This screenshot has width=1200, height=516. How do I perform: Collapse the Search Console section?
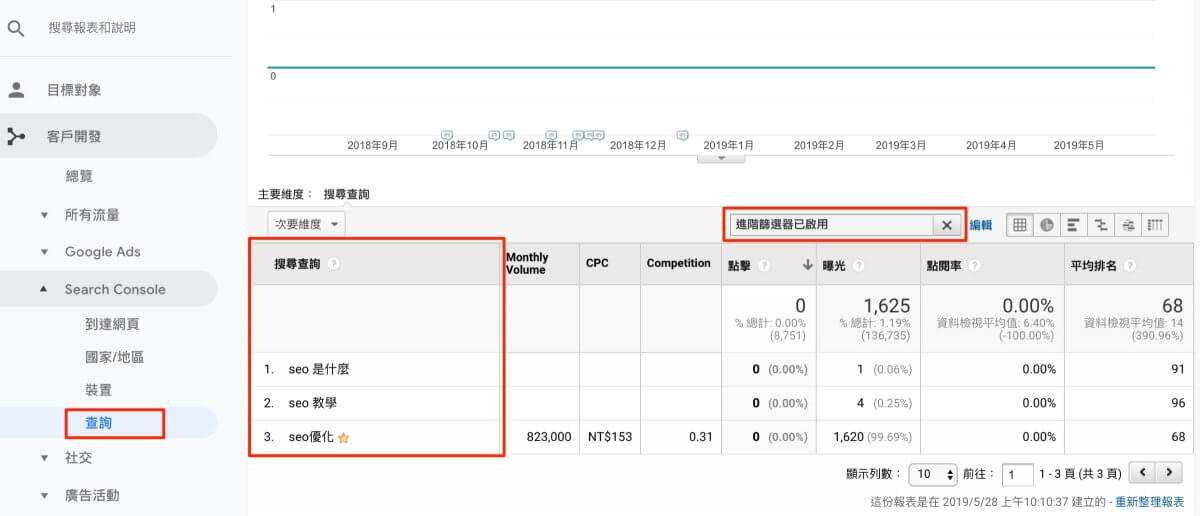[x=44, y=289]
